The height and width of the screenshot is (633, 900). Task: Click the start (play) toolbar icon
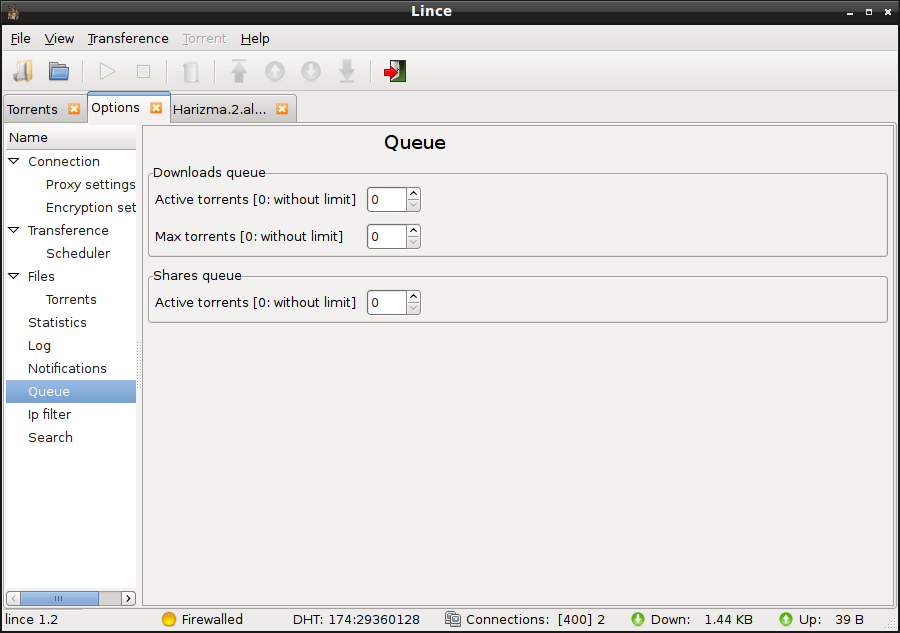pos(107,72)
